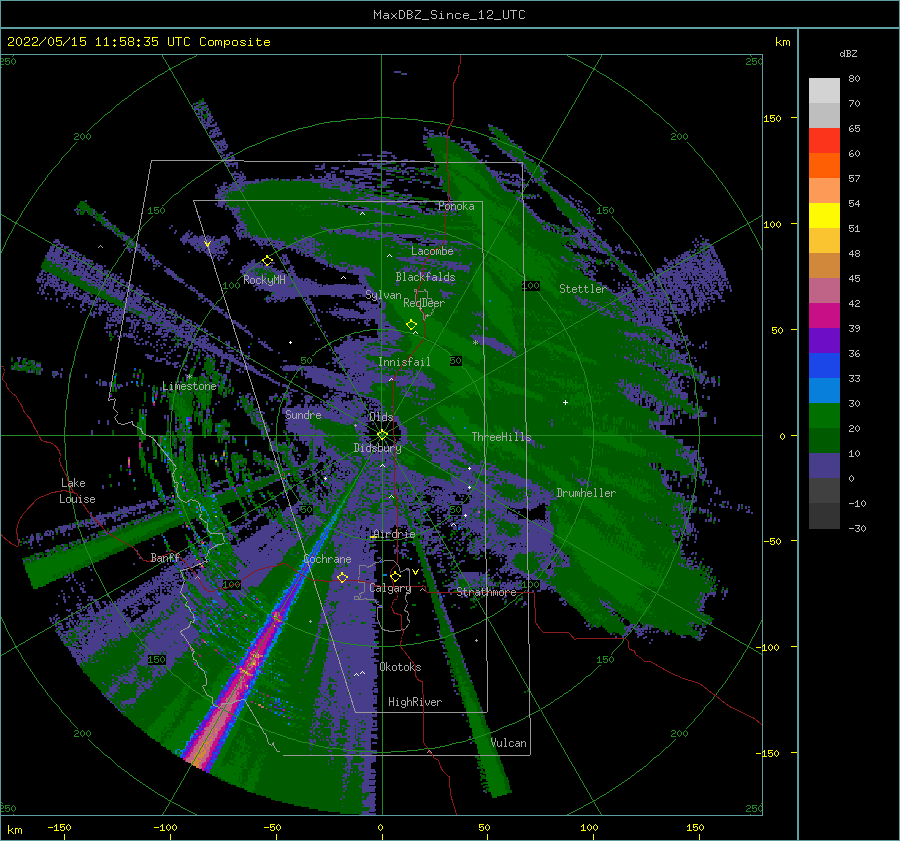Click the yellow Y marker northwest of RockyMH
The height and width of the screenshot is (841, 900).
(207, 244)
